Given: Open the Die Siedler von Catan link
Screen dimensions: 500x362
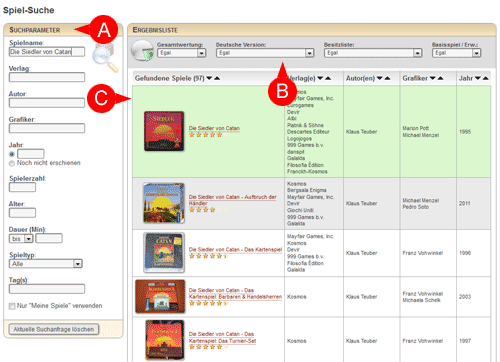Looking at the screenshot, I should point(214,128).
